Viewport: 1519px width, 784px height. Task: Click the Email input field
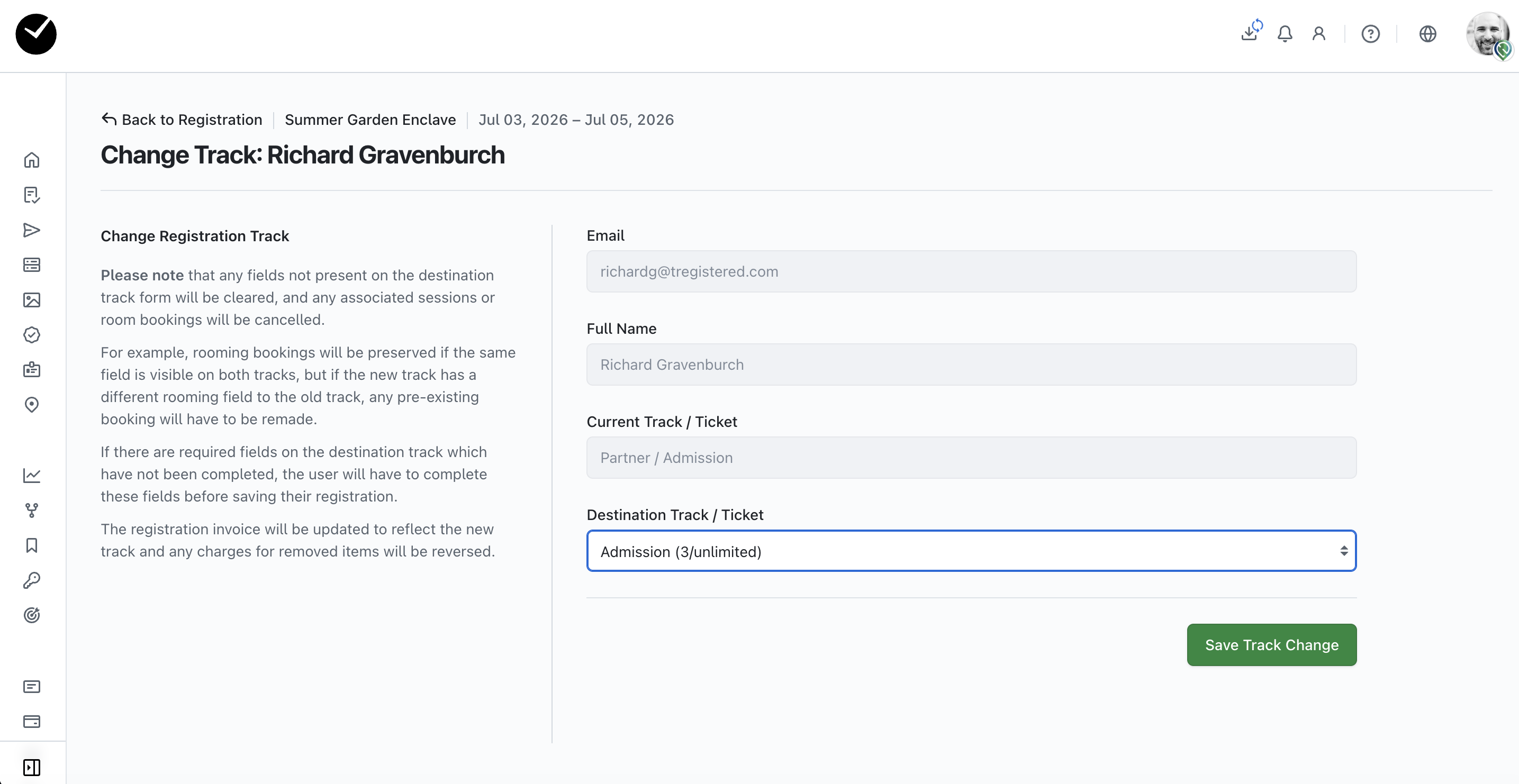[971, 272]
